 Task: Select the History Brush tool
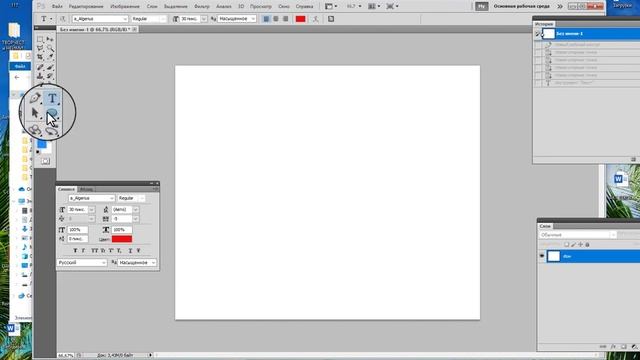click(50, 76)
